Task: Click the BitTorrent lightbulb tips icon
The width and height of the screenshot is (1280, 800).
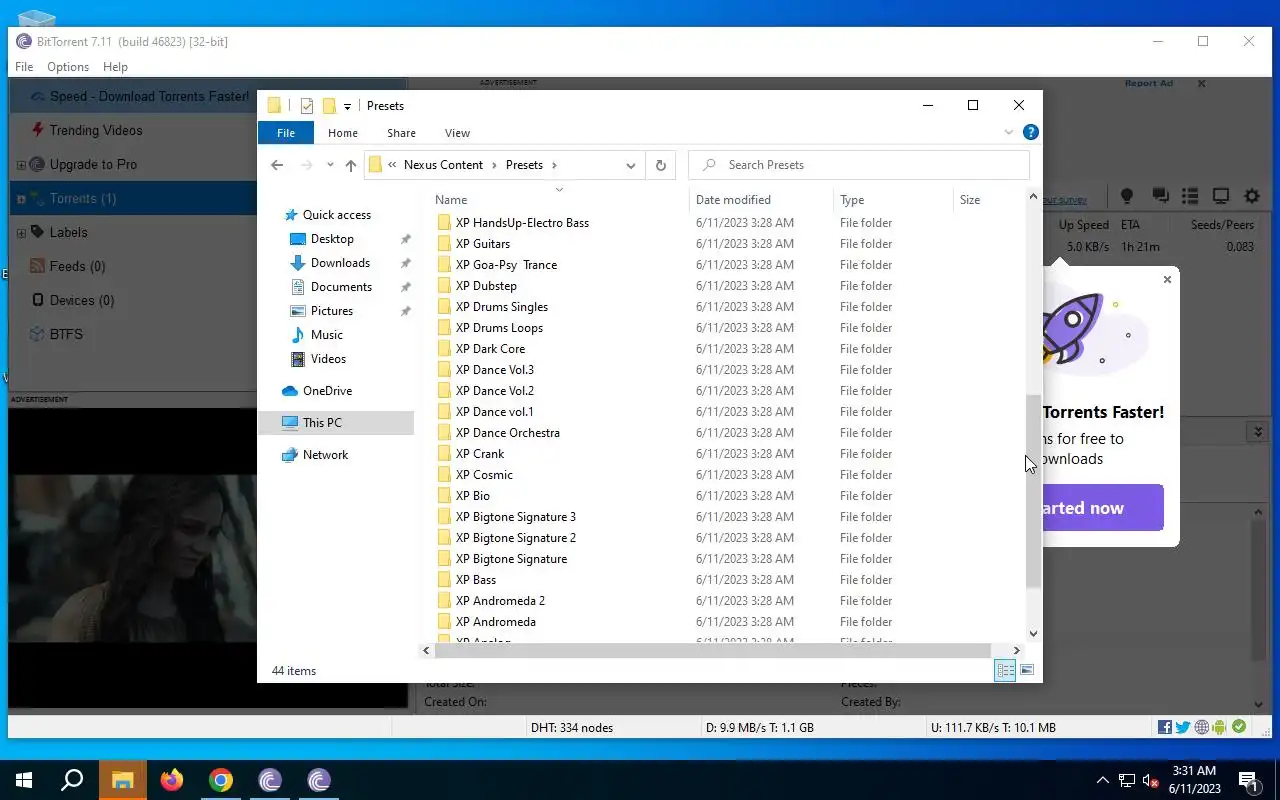Action: point(1127,196)
